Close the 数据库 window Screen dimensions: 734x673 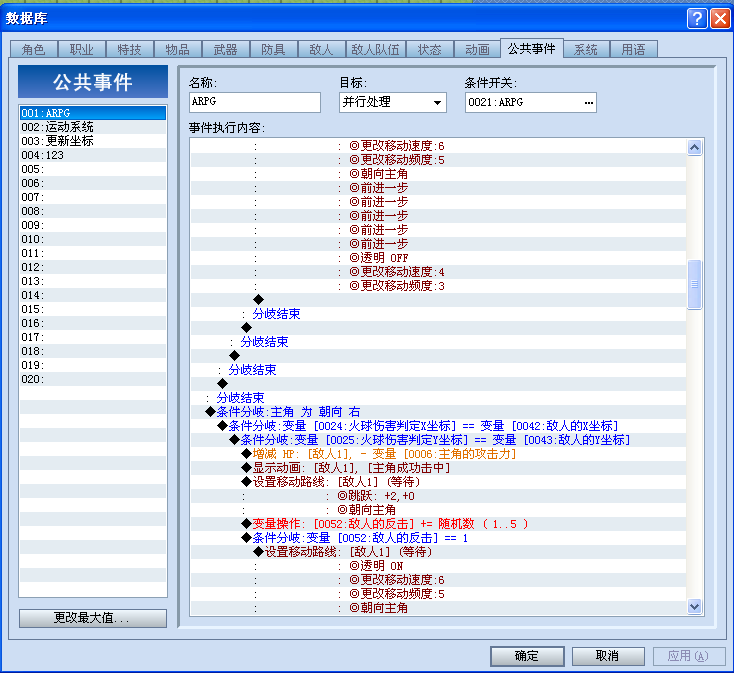pos(720,19)
